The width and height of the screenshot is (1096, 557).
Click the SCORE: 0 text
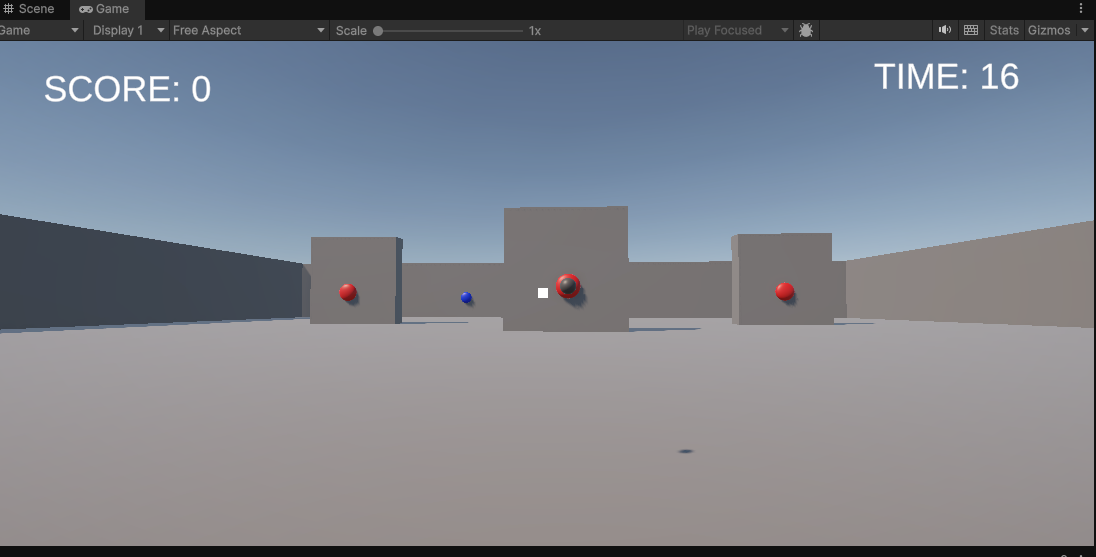(127, 89)
